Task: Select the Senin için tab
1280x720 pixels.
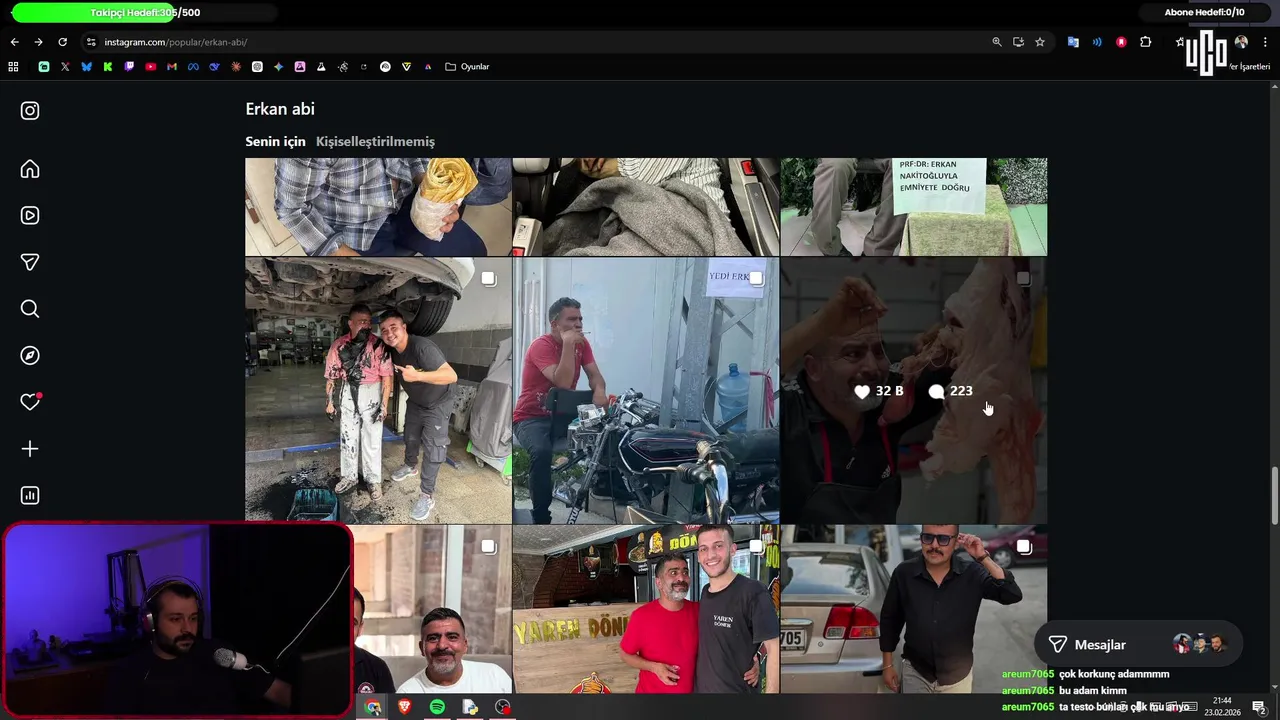Action: (x=275, y=142)
